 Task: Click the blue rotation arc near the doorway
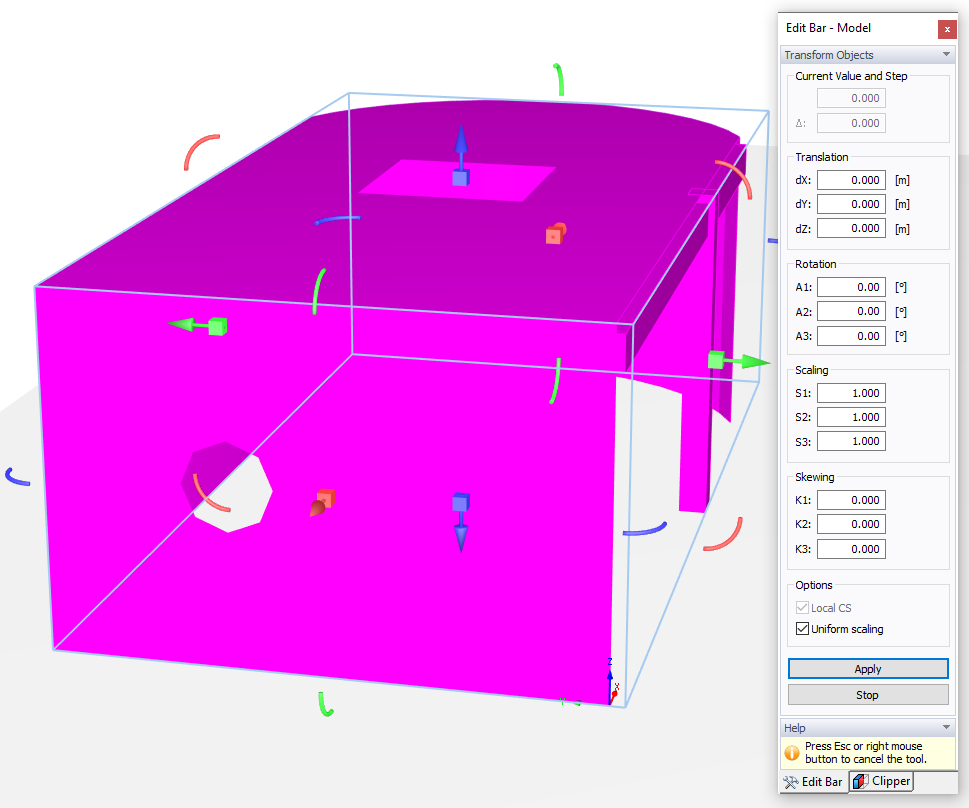pos(645,529)
